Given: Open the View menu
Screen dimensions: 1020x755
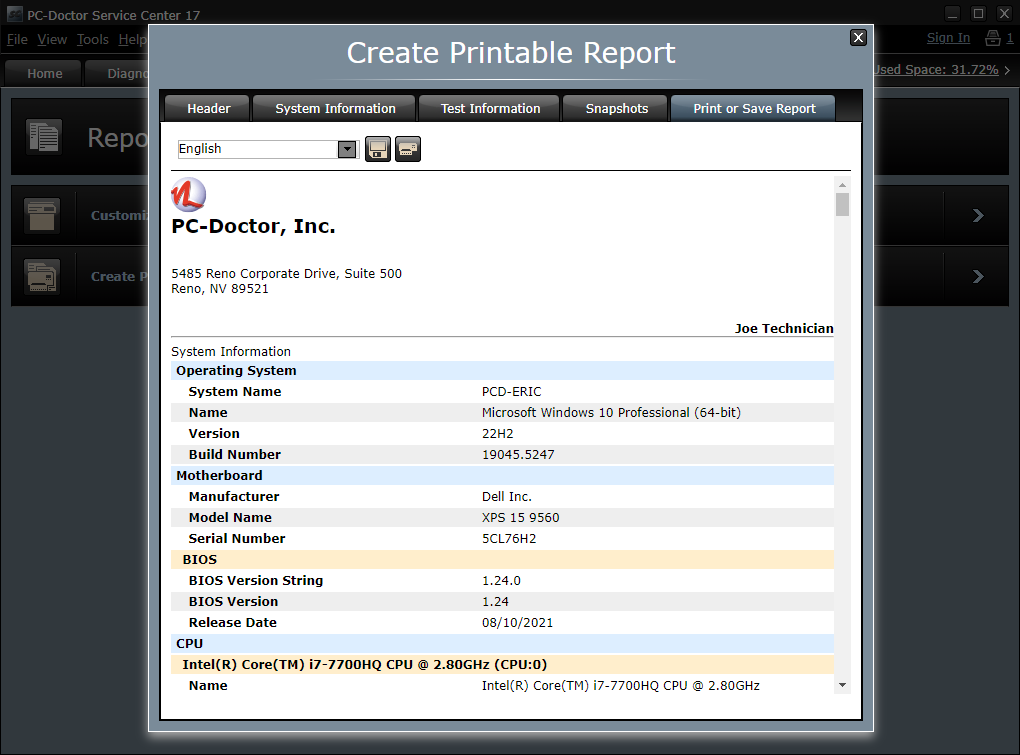Looking at the screenshot, I should coord(51,39).
